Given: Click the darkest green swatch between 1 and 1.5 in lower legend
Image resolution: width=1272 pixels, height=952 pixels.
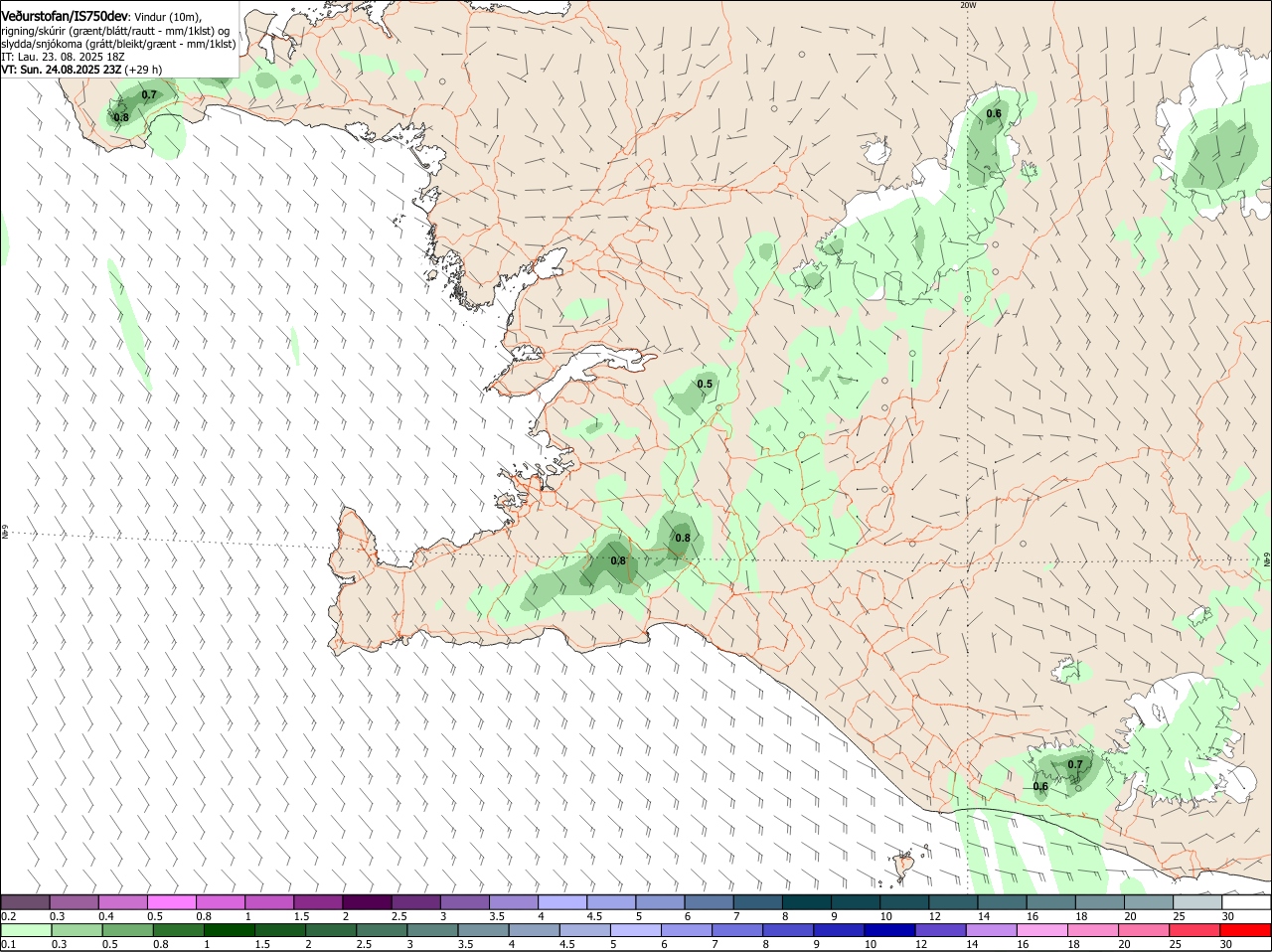Looking at the screenshot, I should pos(230,930).
